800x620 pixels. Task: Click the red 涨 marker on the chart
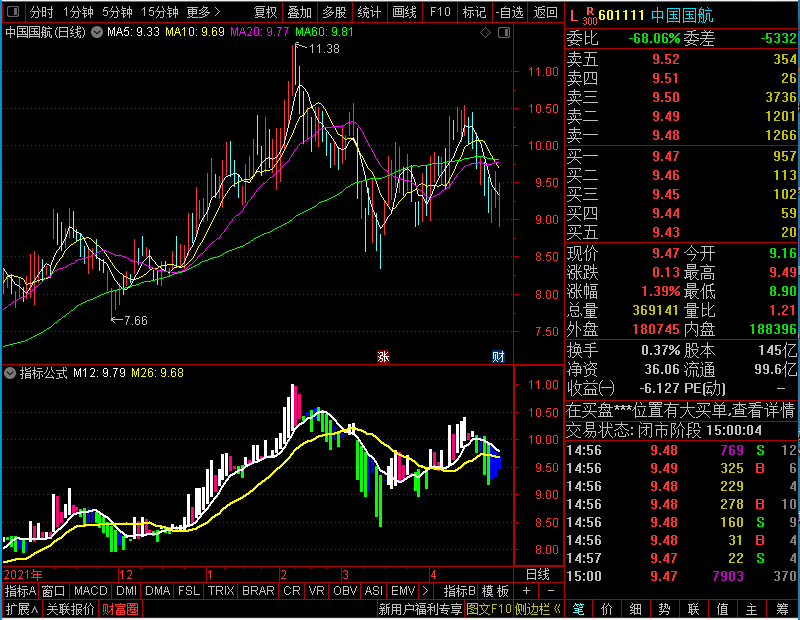(383, 356)
